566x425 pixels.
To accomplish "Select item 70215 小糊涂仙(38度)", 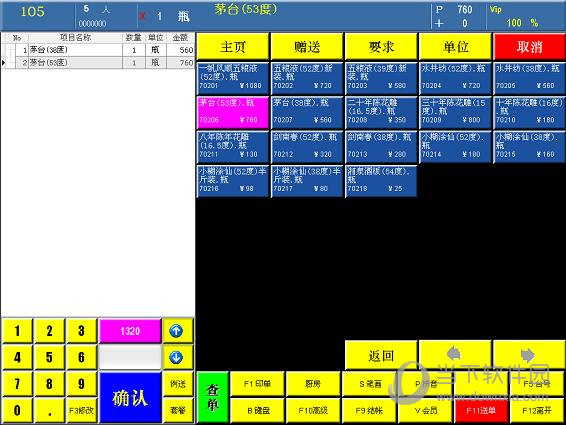I will (x=529, y=146).
